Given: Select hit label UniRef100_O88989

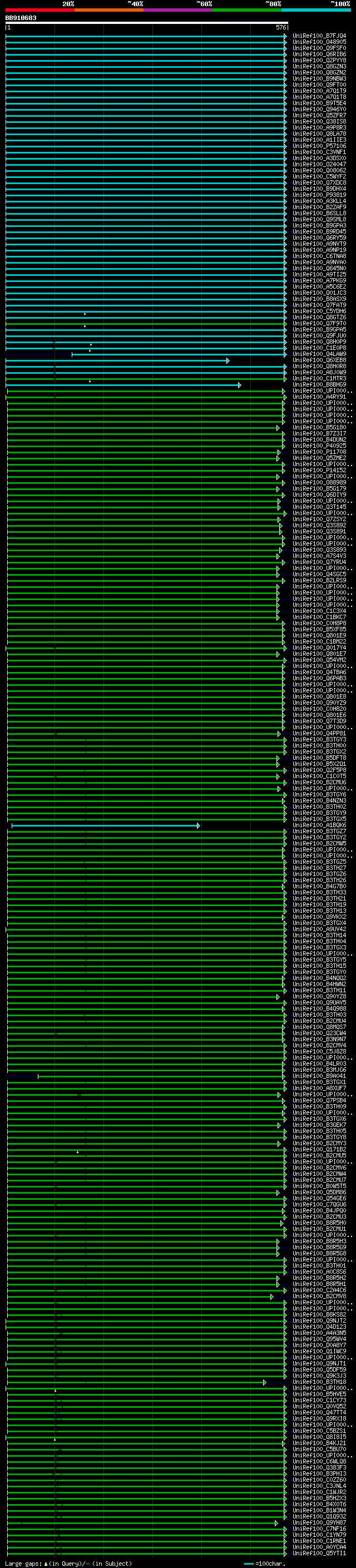Looking at the screenshot, I should click(319, 483).
